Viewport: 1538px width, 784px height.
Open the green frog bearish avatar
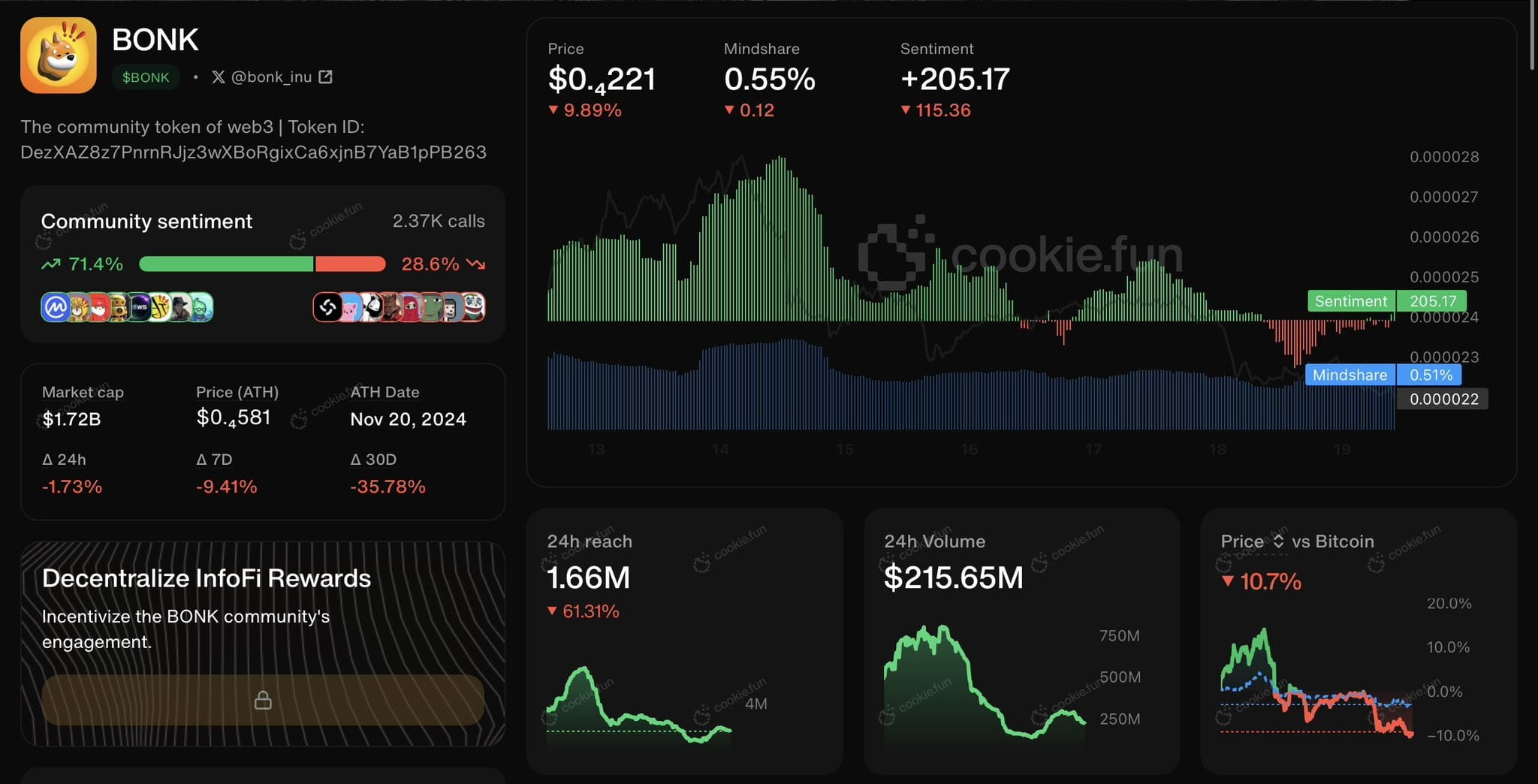(432, 307)
